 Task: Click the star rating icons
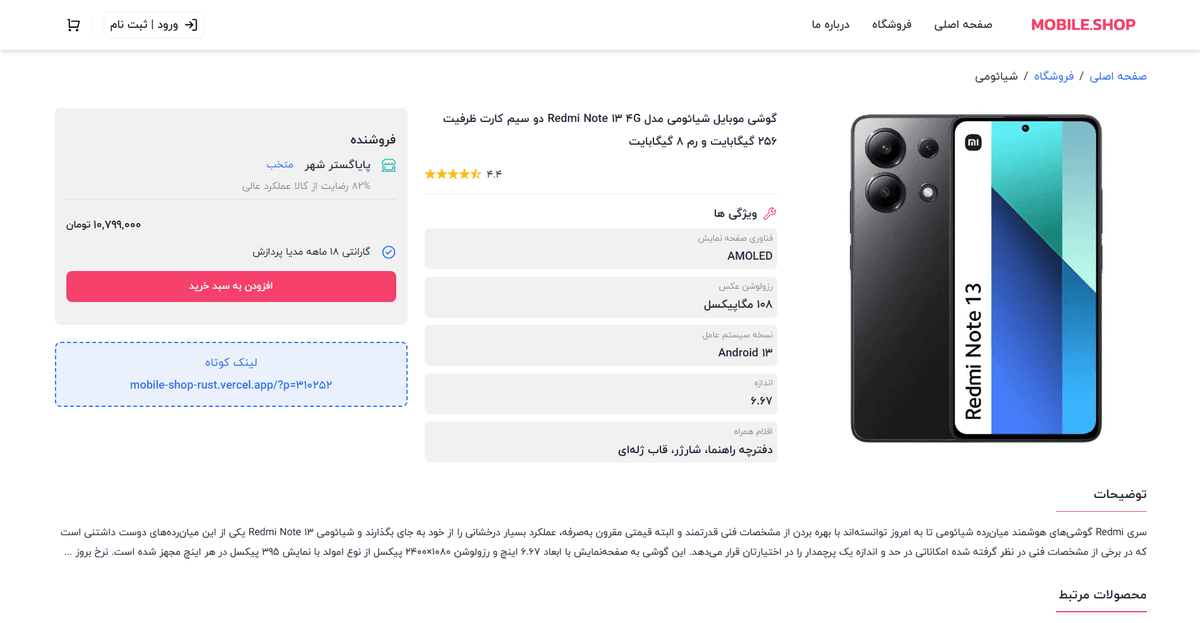pos(453,174)
